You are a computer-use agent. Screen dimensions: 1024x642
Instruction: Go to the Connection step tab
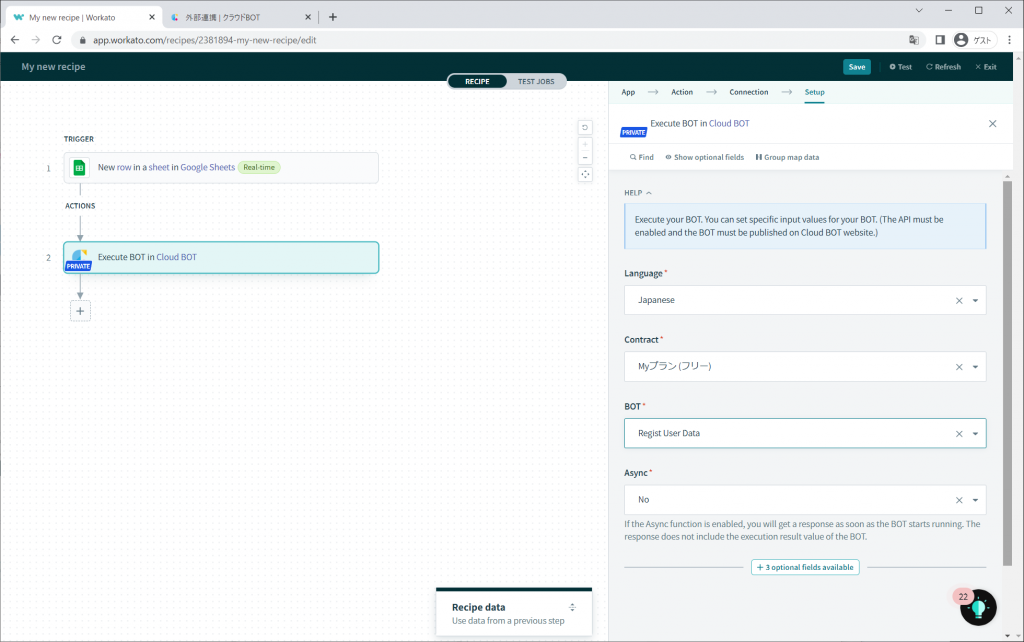coord(748,92)
